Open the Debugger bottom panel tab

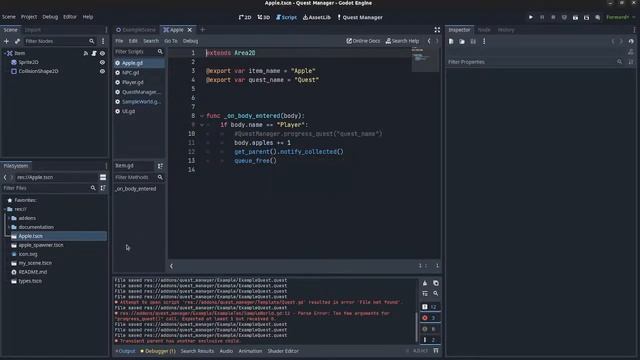[x=158, y=351]
